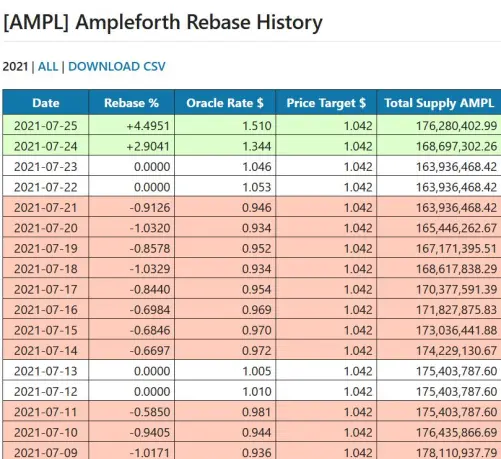The height and width of the screenshot is (459, 501).
Task: Click the total supply 170,377,591.39
Action: [457, 289]
